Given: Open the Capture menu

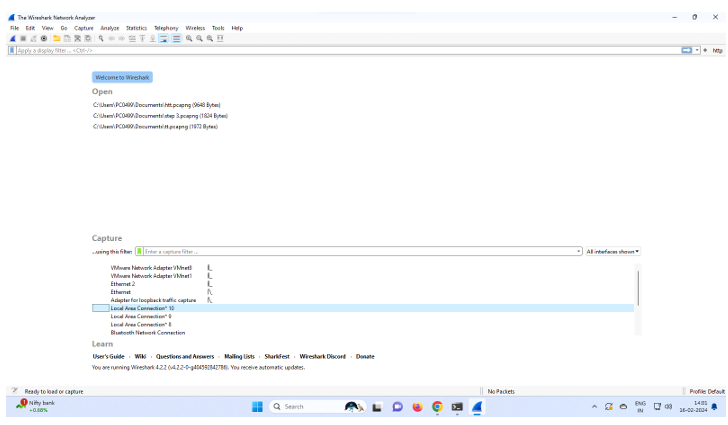Looking at the screenshot, I should [84, 28].
